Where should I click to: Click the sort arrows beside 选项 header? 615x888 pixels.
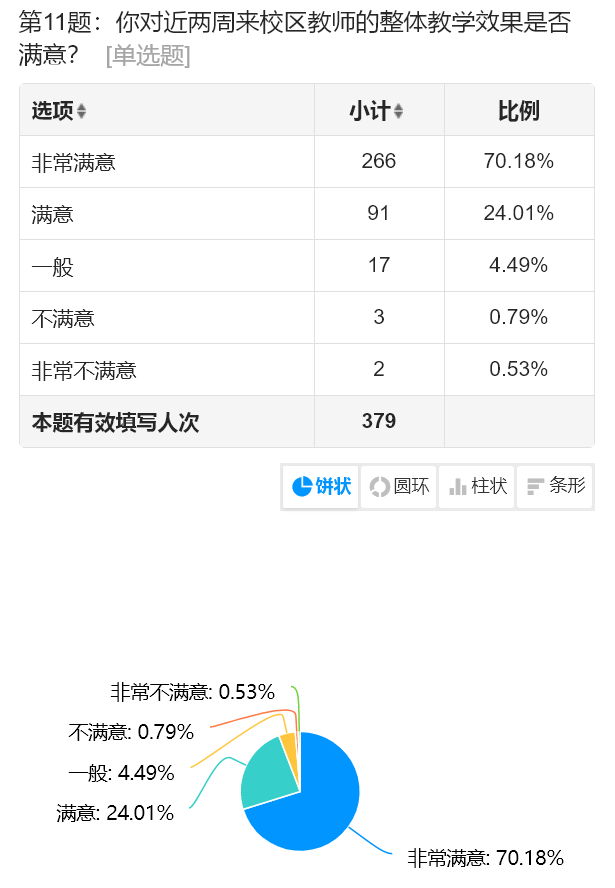pos(82,111)
